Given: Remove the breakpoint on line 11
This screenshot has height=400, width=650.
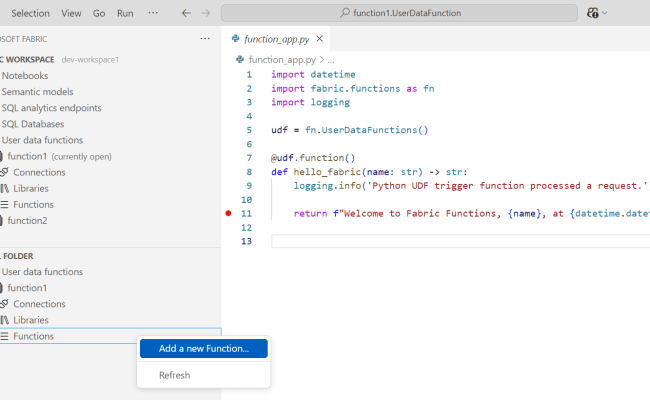Looking at the screenshot, I should pos(228,213).
